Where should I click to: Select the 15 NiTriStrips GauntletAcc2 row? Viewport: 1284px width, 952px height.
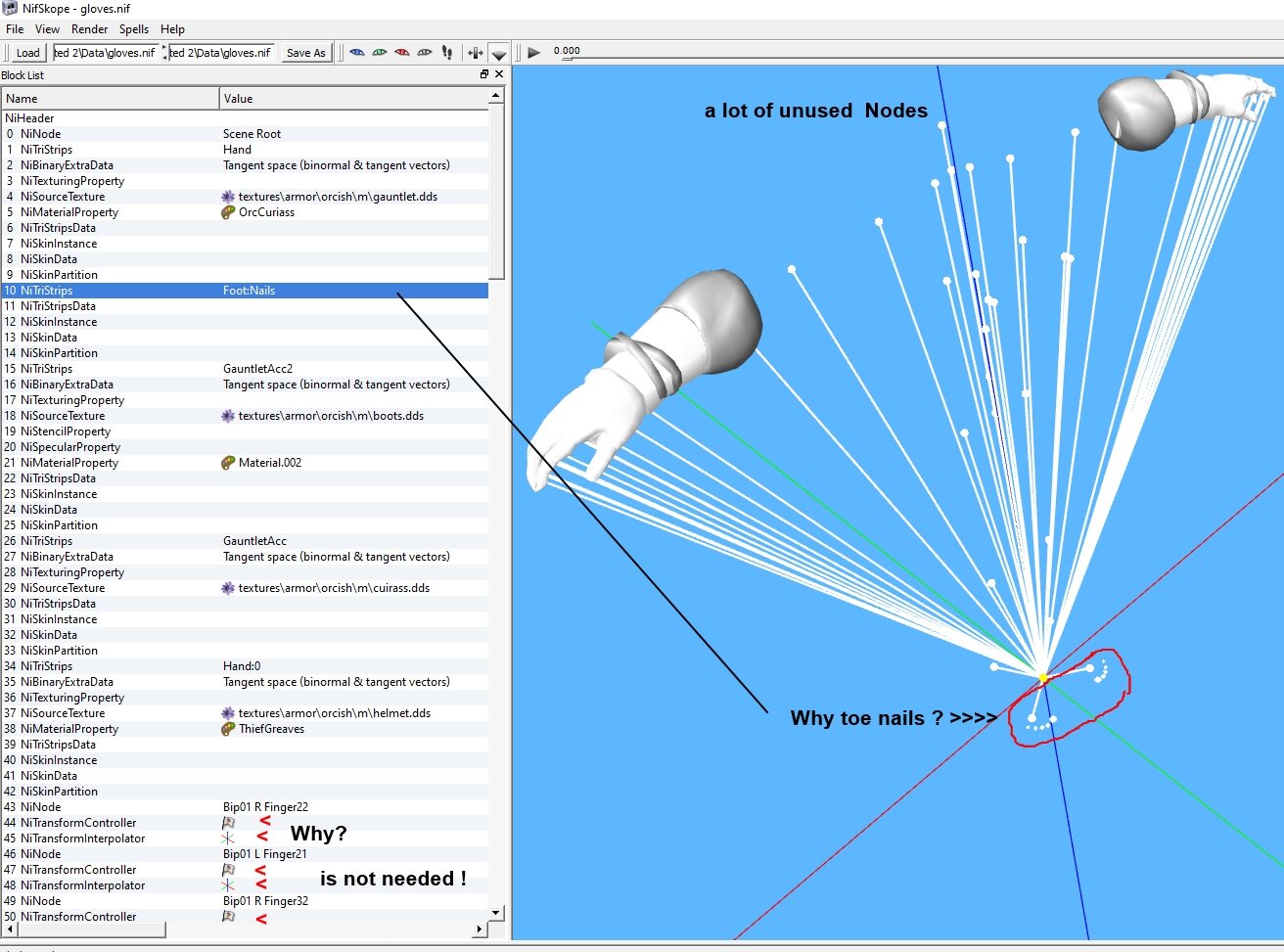[x=245, y=369]
